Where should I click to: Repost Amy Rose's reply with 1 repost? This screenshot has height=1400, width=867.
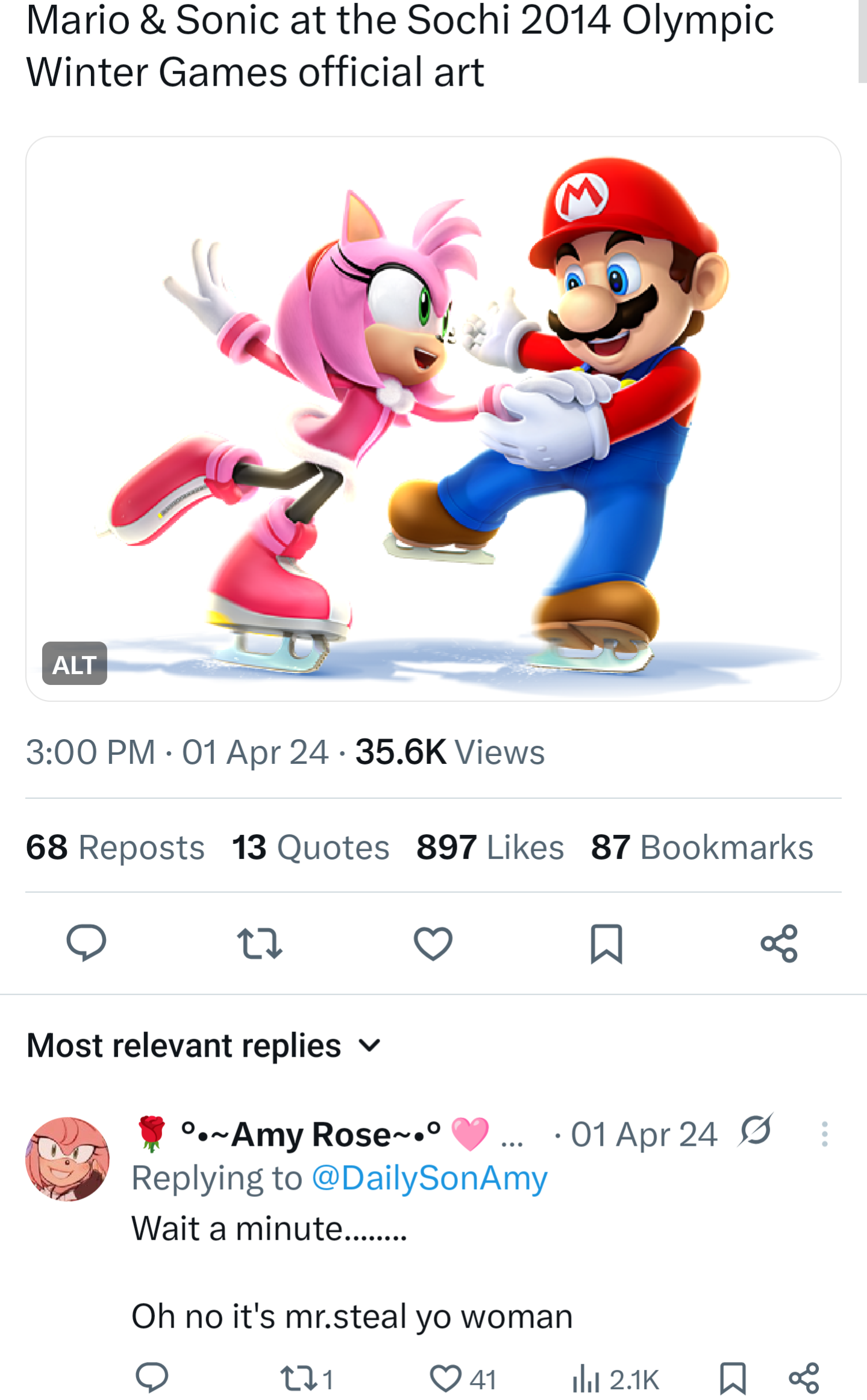click(x=307, y=1378)
